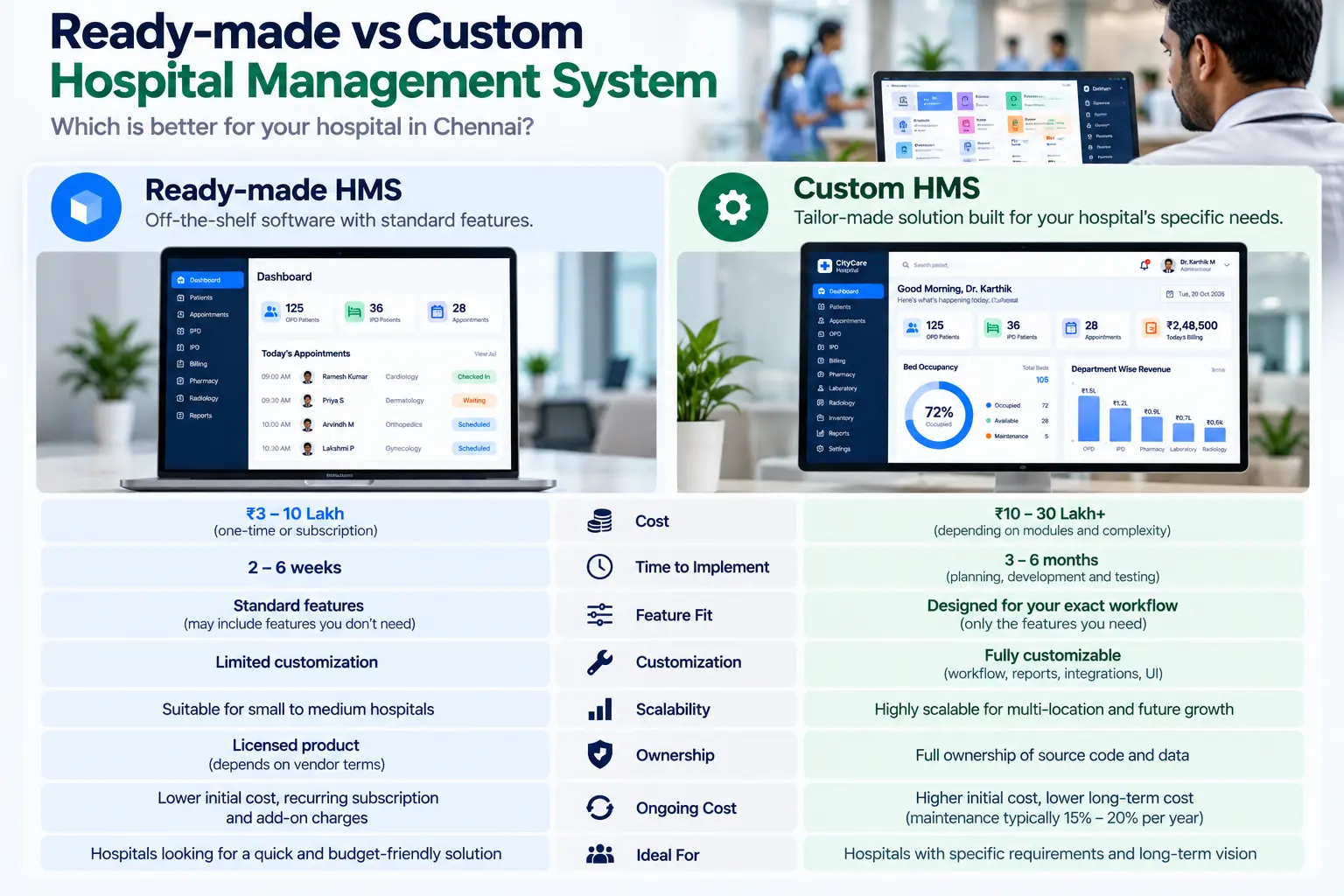Open the Tue, 20 Oct 2026 date picker
The image size is (1344, 896).
tap(1195, 294)
